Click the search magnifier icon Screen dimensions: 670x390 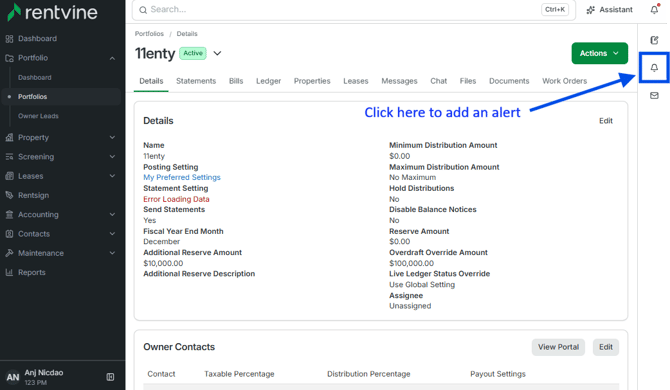point(143,10)
